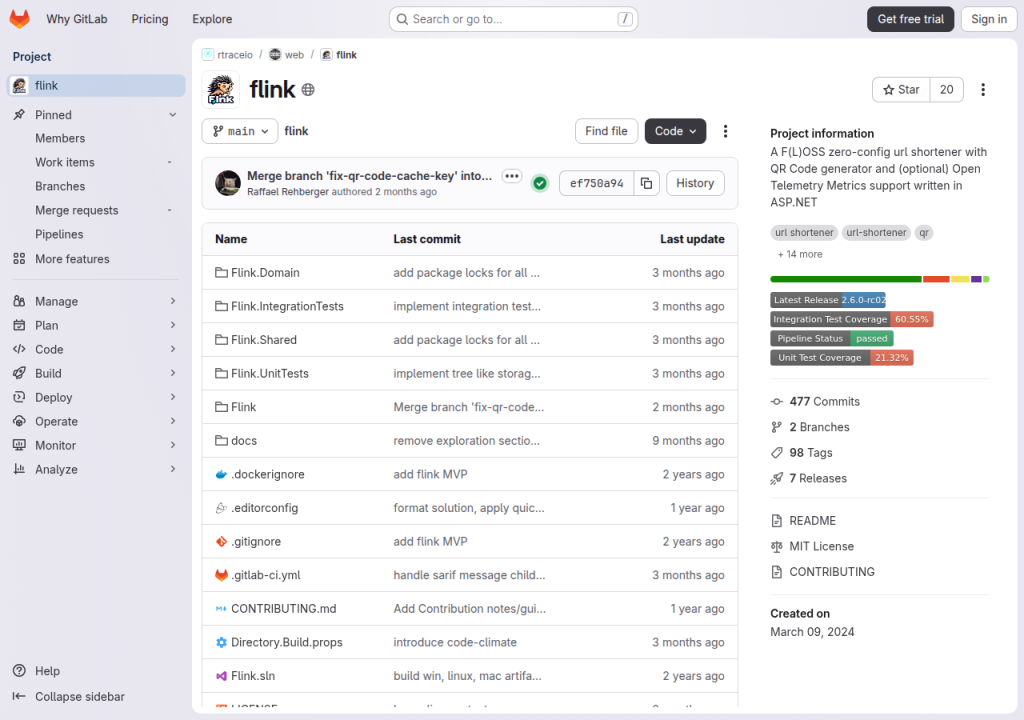
Task: Expand the Code sidebar menu chevron
Action: [172, 350]
